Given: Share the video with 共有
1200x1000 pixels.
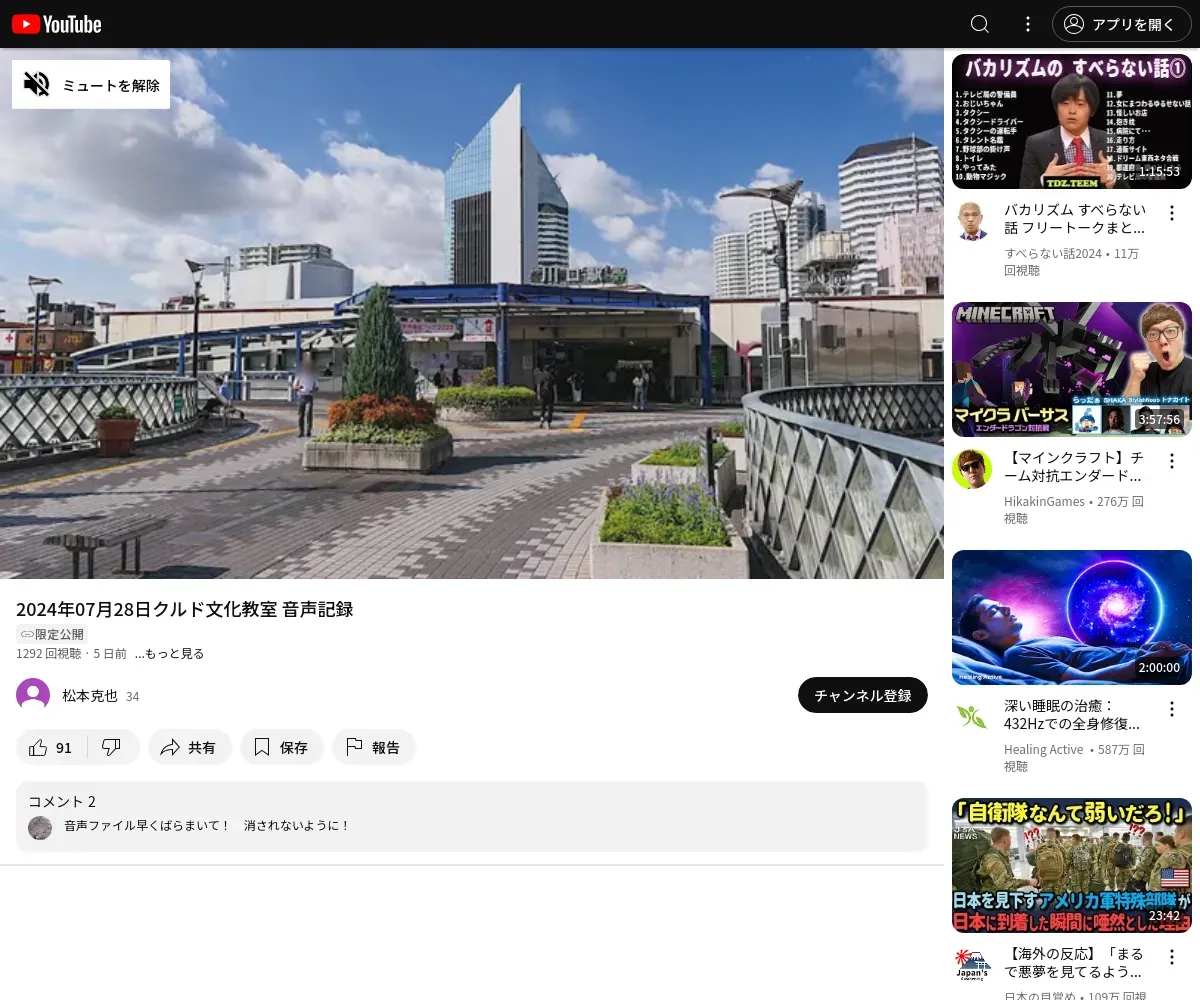Looking at the screenshot, I should tap(190, 747).
